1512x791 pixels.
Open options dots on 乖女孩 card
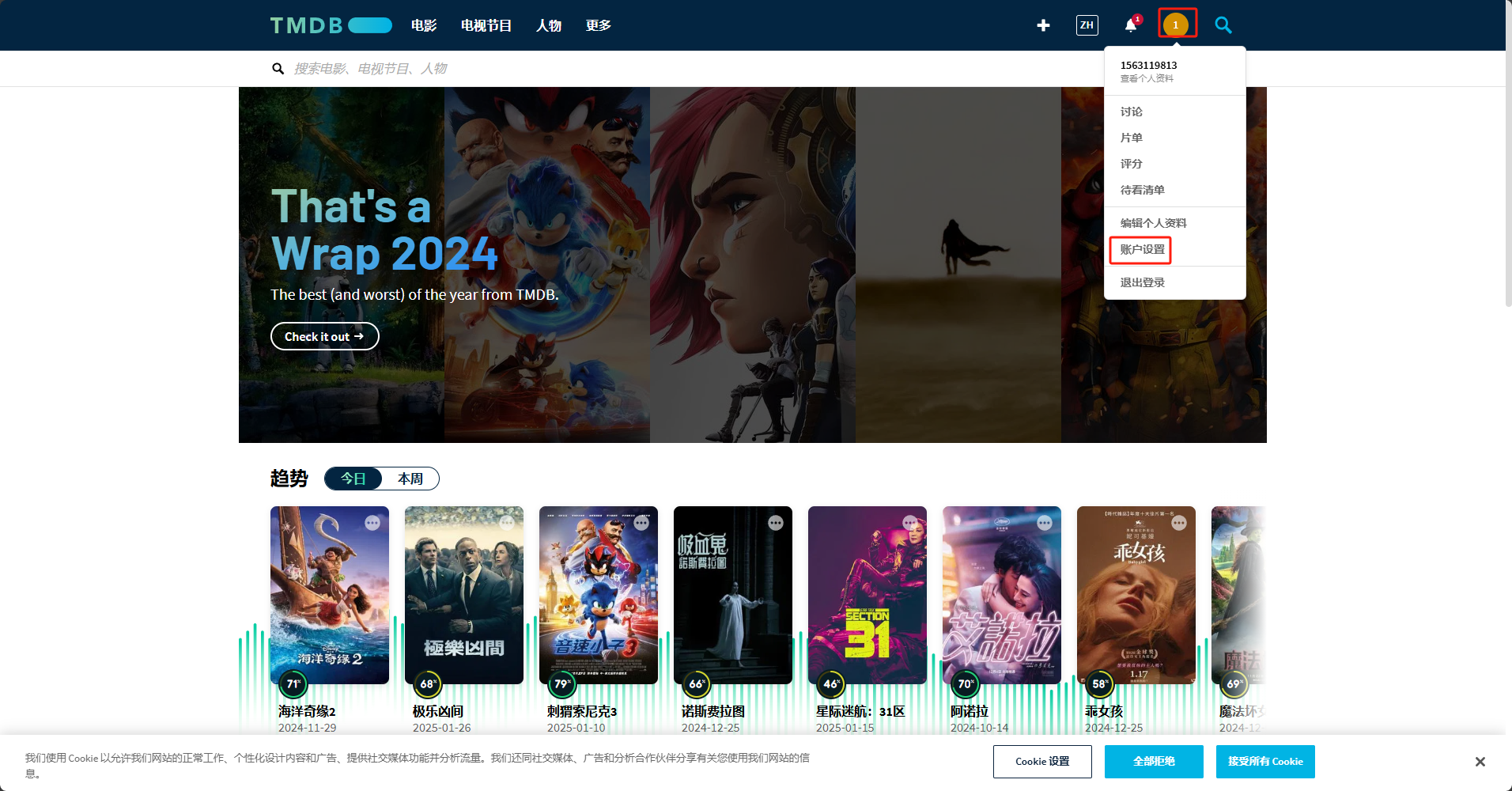tap(1179, 523)
